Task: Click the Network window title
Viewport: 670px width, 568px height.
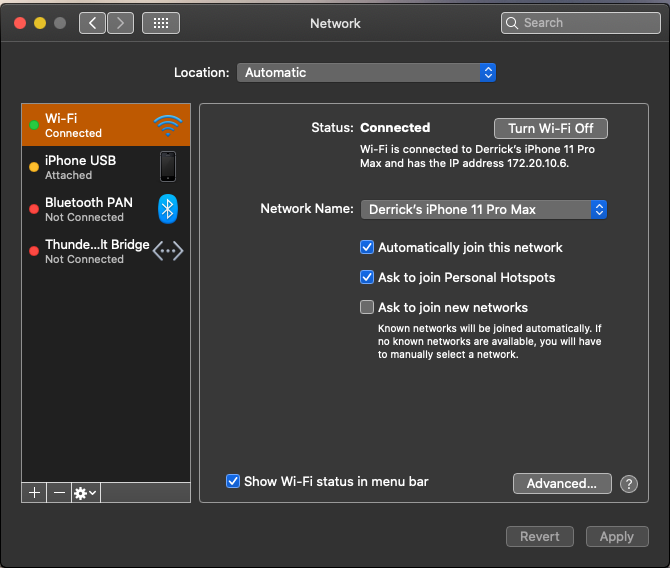Action: 335,23
